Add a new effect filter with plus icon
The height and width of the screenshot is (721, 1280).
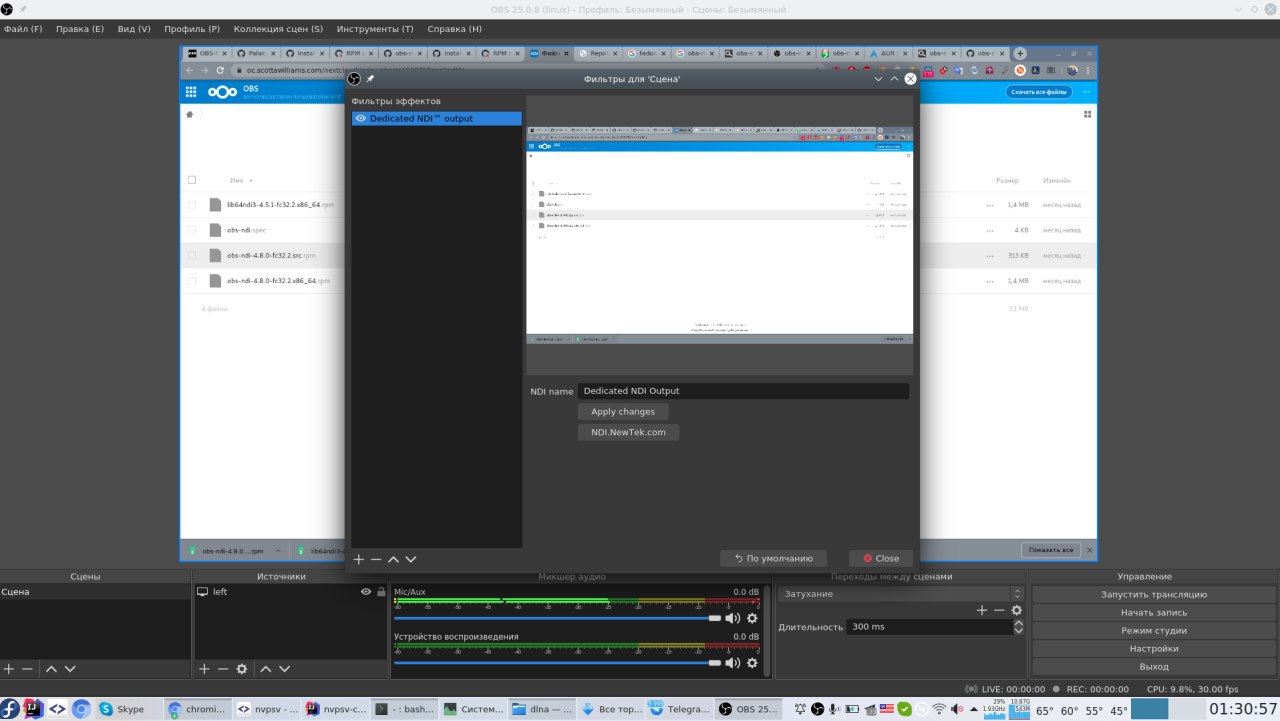359,559
